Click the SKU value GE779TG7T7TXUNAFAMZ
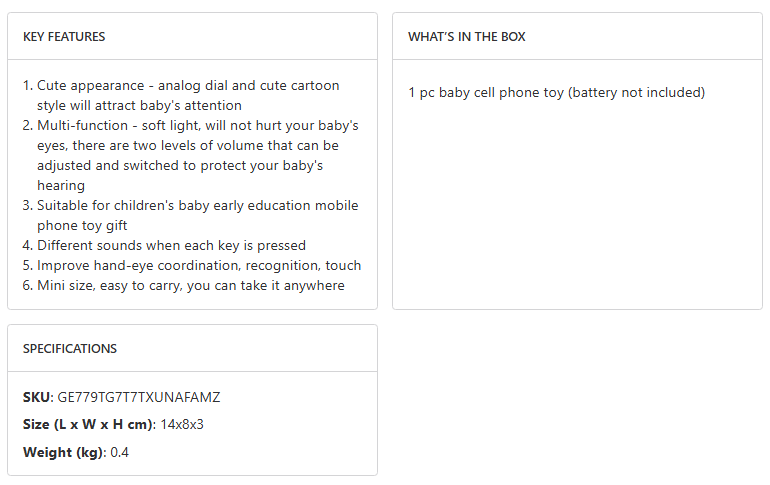The image size is (770, 485). 139,397
